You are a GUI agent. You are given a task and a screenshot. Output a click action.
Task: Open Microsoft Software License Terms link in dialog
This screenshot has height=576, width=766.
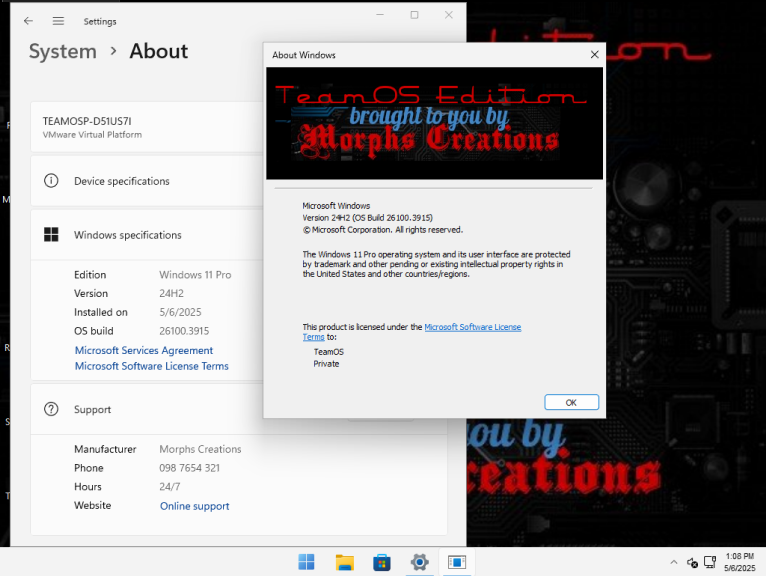coord(472,327)
